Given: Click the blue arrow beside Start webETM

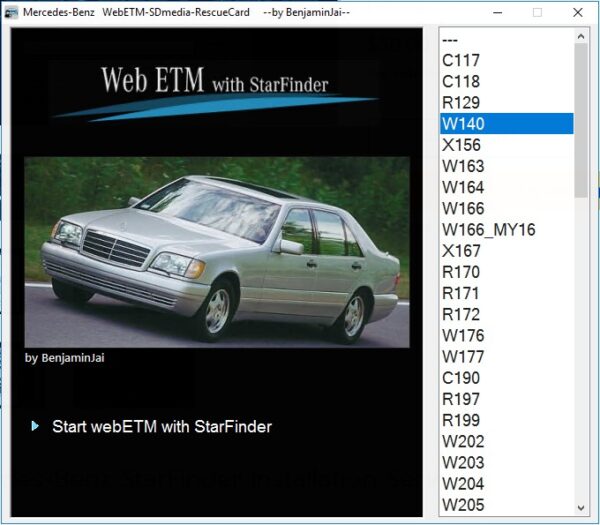Looking at the screenshot, I should [35, 426].
